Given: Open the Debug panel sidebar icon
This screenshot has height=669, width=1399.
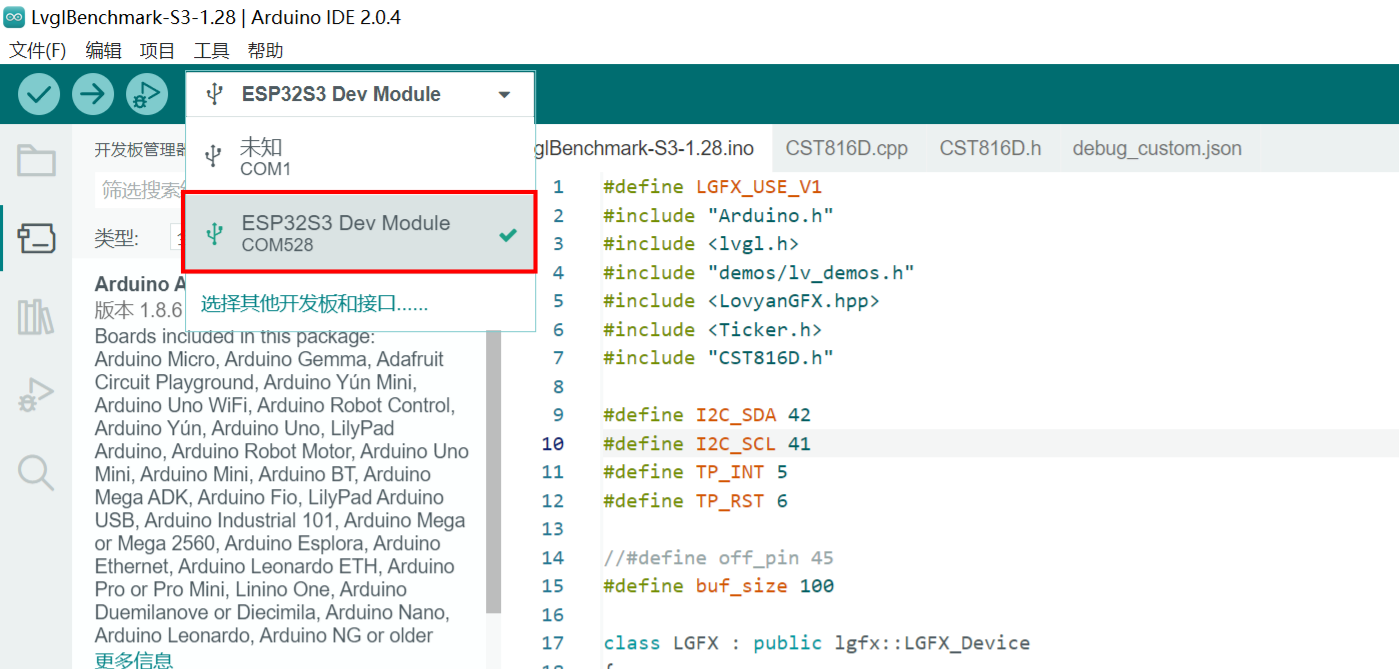Looking at the screenshot, I should (x=36, y=394).
